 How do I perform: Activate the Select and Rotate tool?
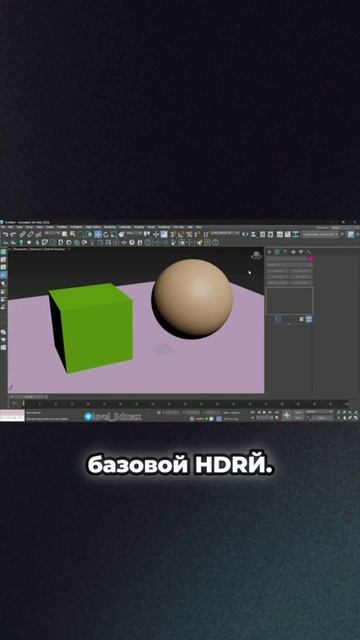pyautogui.click(x=106, y=234)
